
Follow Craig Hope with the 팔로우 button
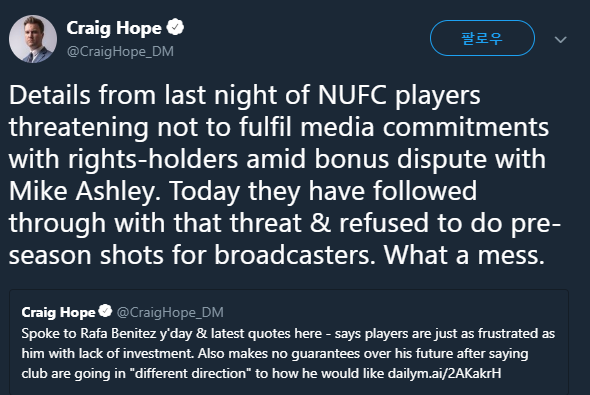pos(482,38)
